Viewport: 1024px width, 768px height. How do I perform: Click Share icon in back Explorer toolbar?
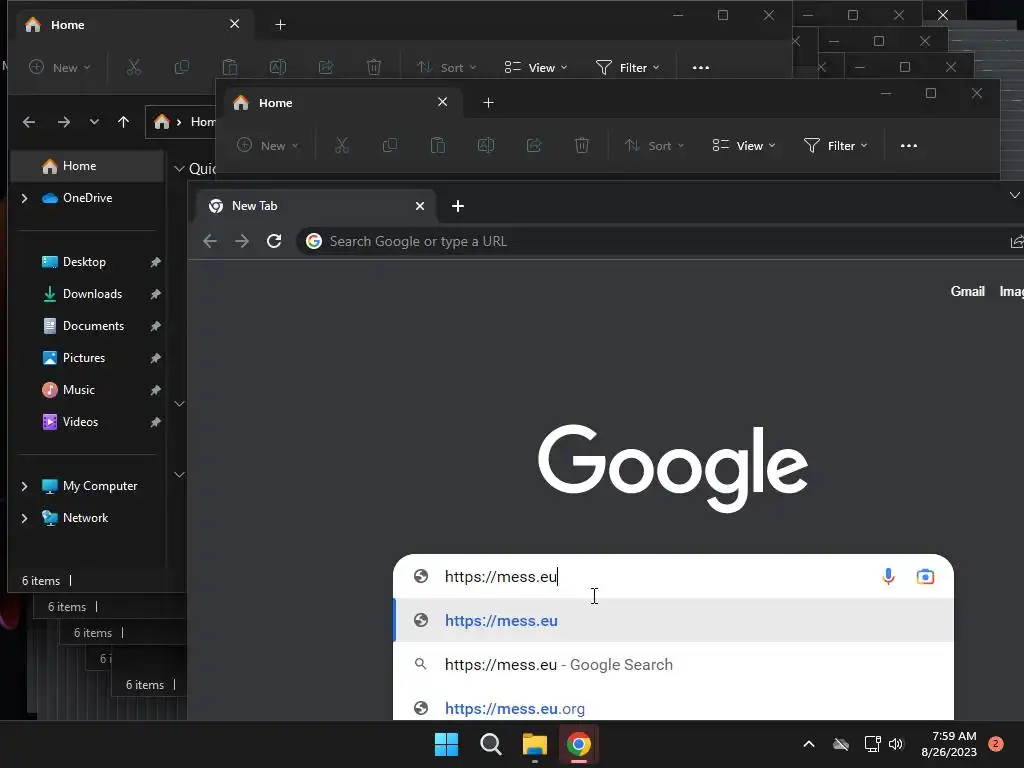click(326, 67)
